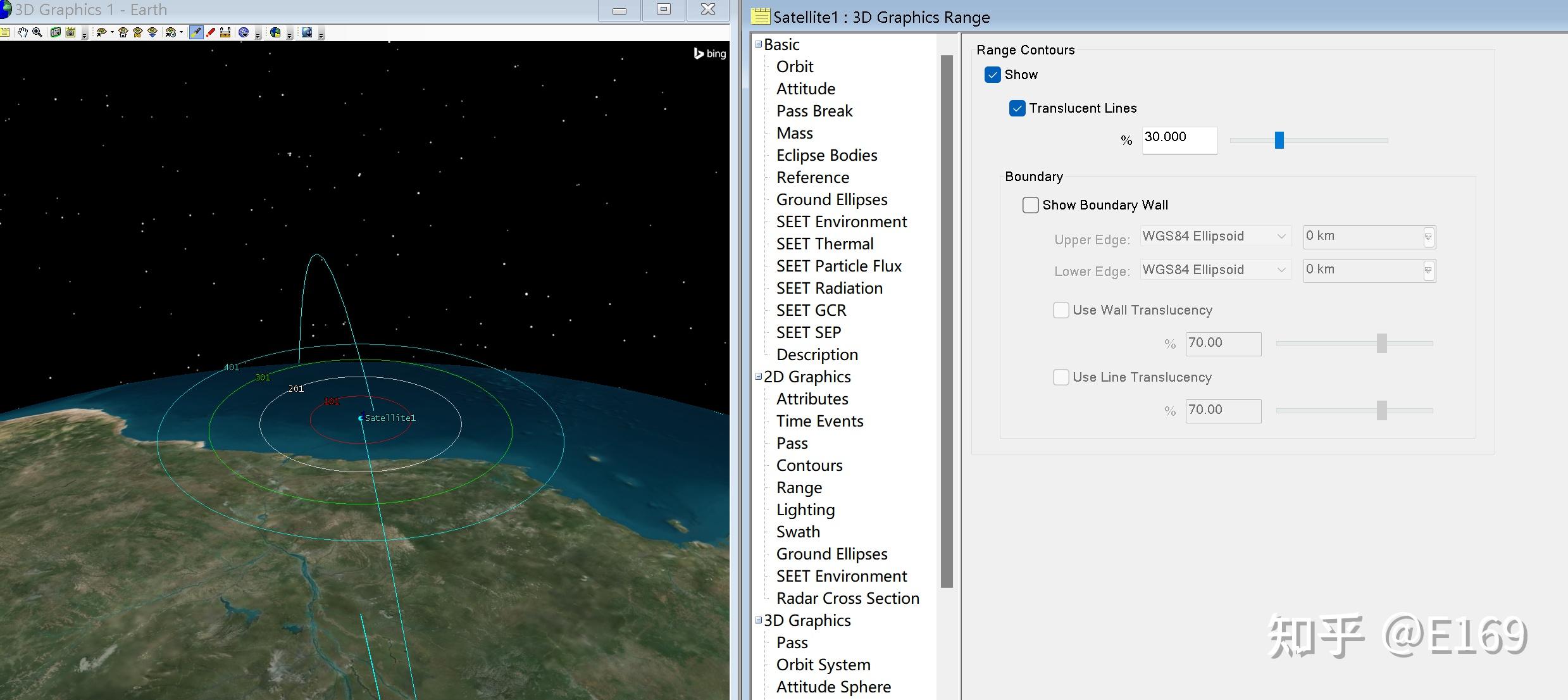Go to the Attitude Sphere page

(x=833, y=687)
